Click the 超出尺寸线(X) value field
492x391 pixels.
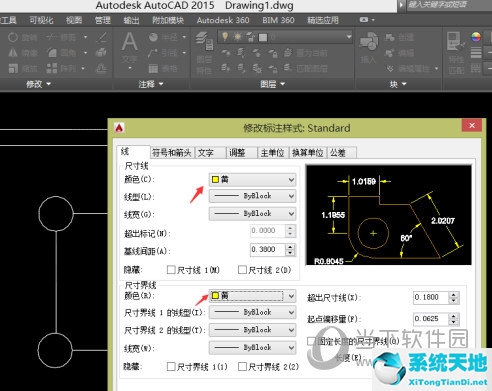point(431,297)
